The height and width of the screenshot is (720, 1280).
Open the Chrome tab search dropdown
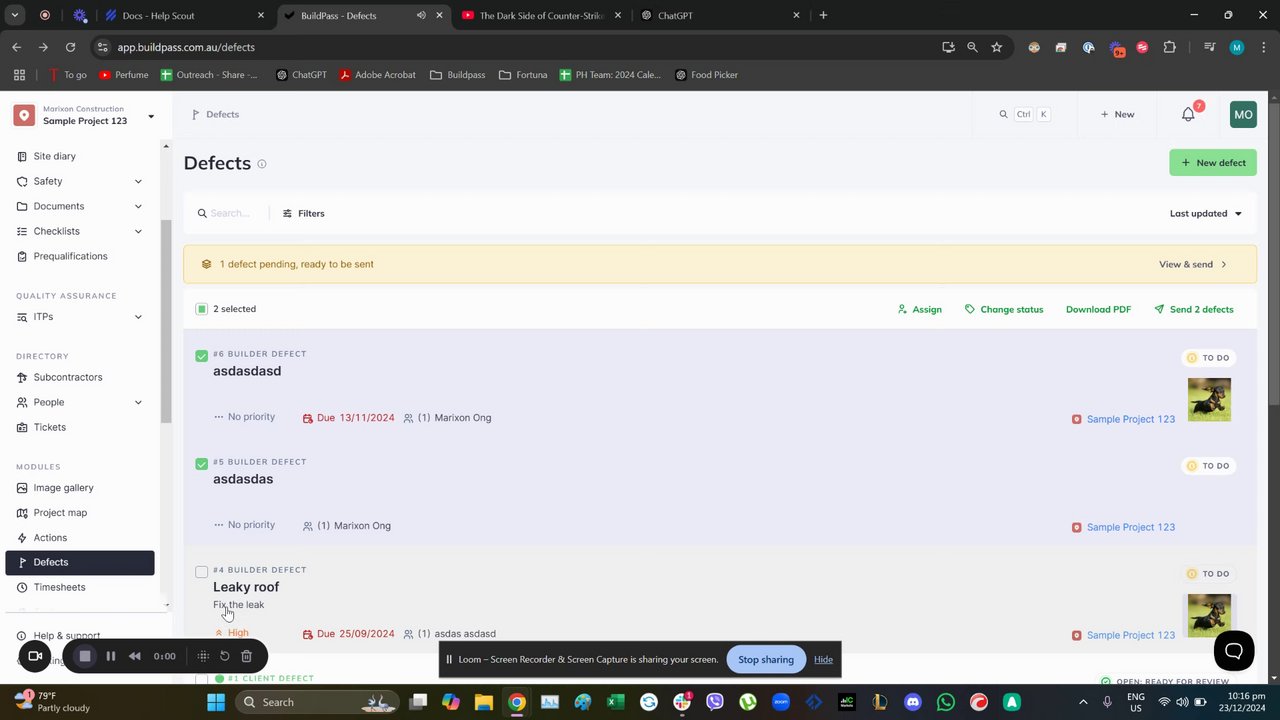click(14, 15)
